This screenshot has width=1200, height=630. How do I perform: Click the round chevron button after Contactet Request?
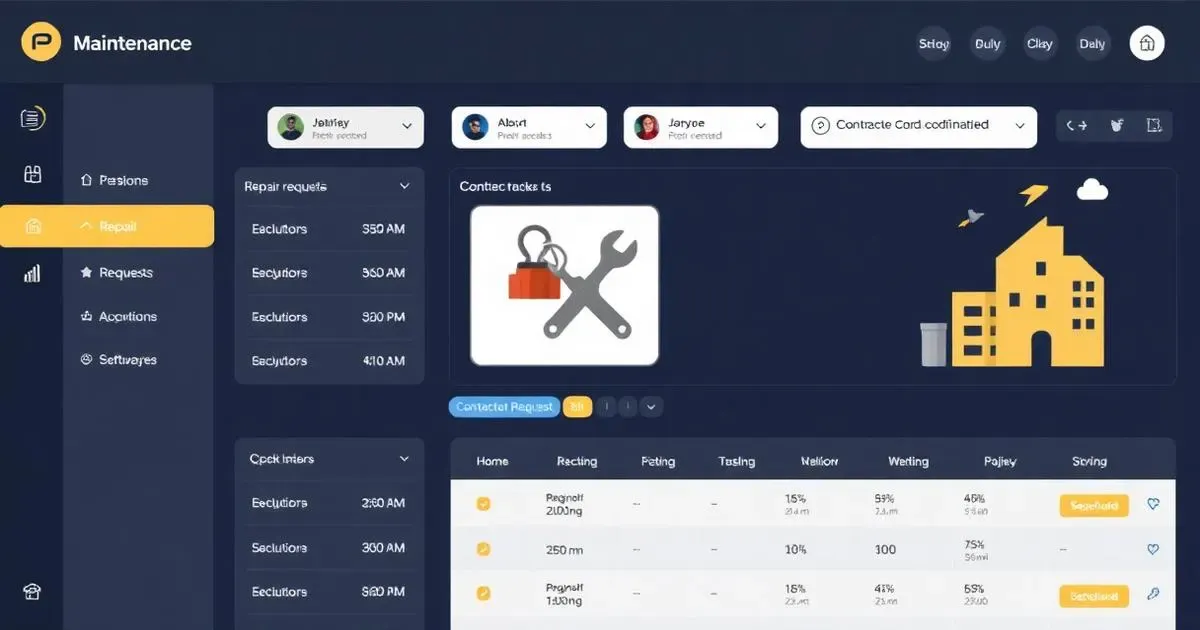651,407
